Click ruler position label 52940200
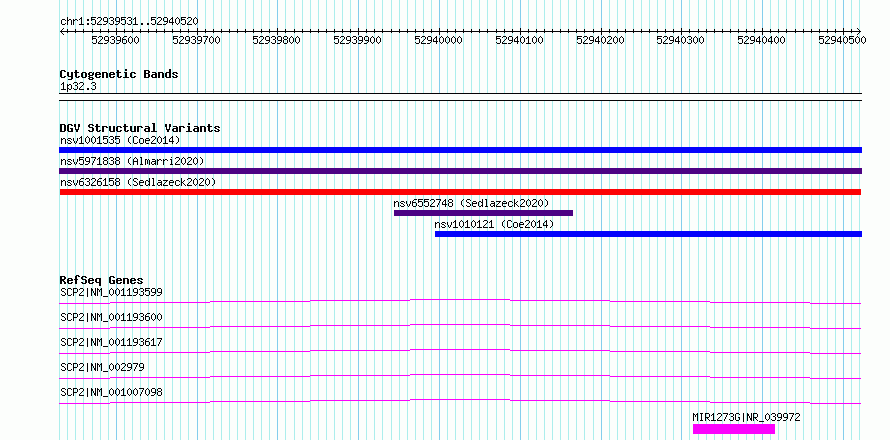This screenshot has width=890, height=440. pyautogui.click(x=600, y=40)
